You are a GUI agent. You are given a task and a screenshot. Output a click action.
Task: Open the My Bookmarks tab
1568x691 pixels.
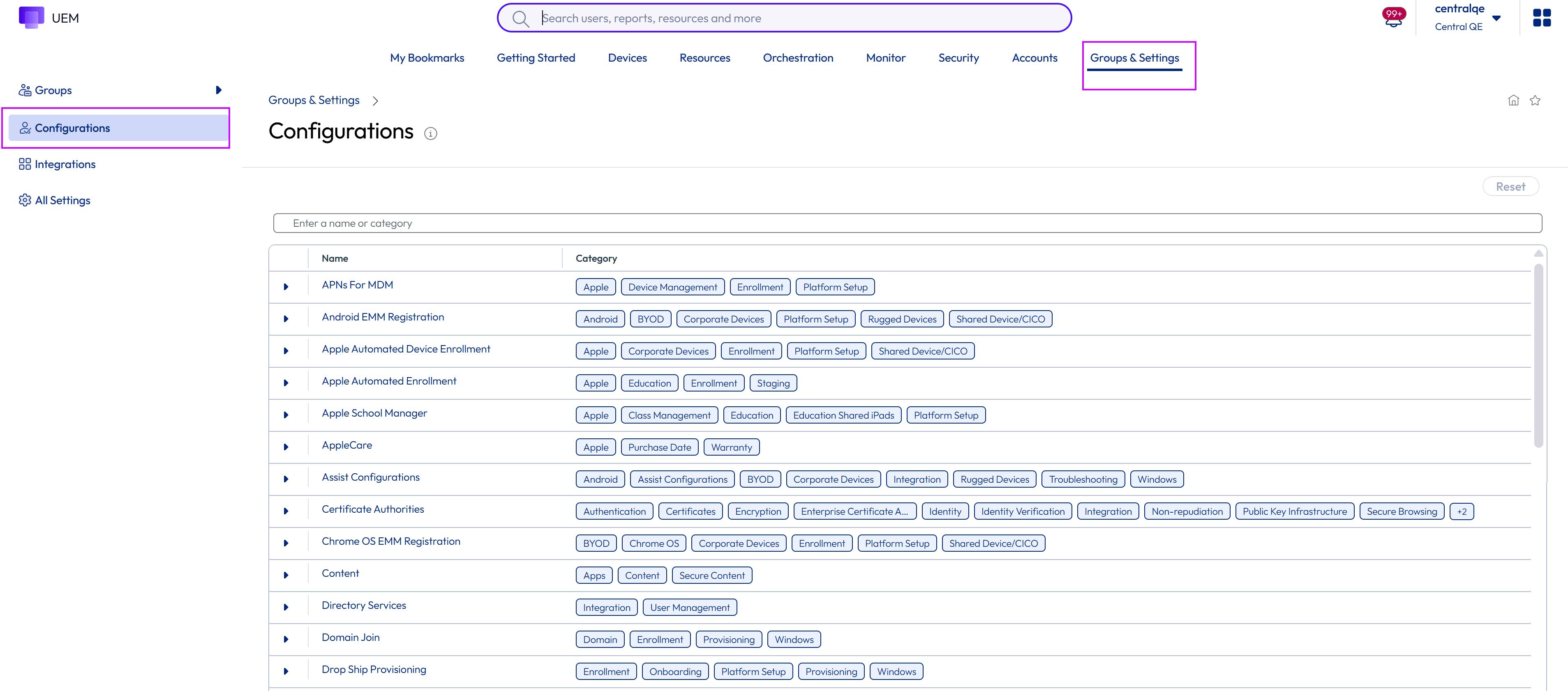tap(427, 58)
